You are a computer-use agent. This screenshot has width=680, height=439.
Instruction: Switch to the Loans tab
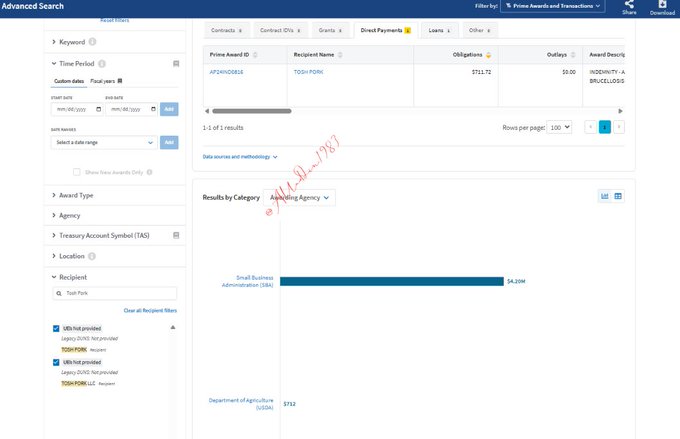pos(435,30)
